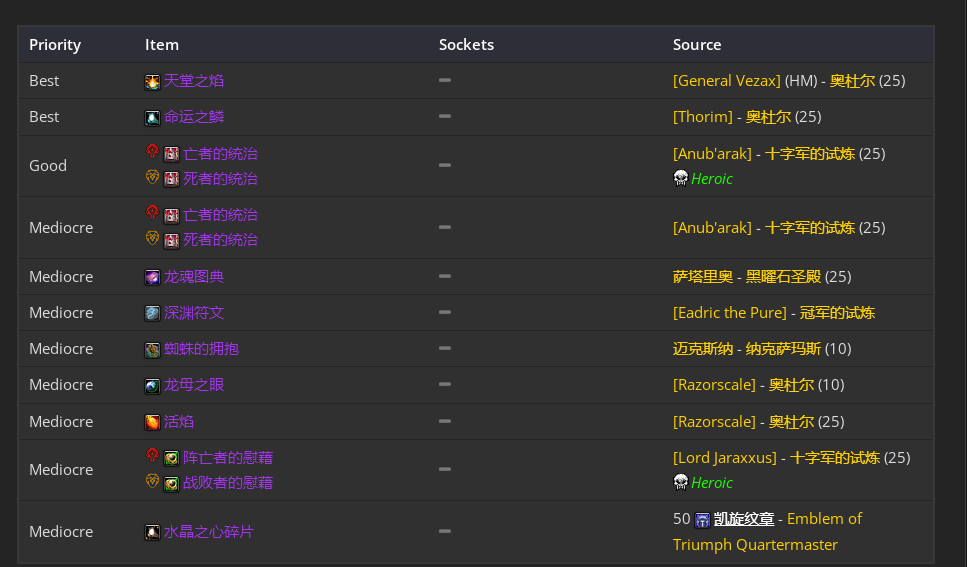This screenshot has height=567, width=967.
Task: Click the 水晶之心碎片 item icon
Action: [x=152, y=533]
